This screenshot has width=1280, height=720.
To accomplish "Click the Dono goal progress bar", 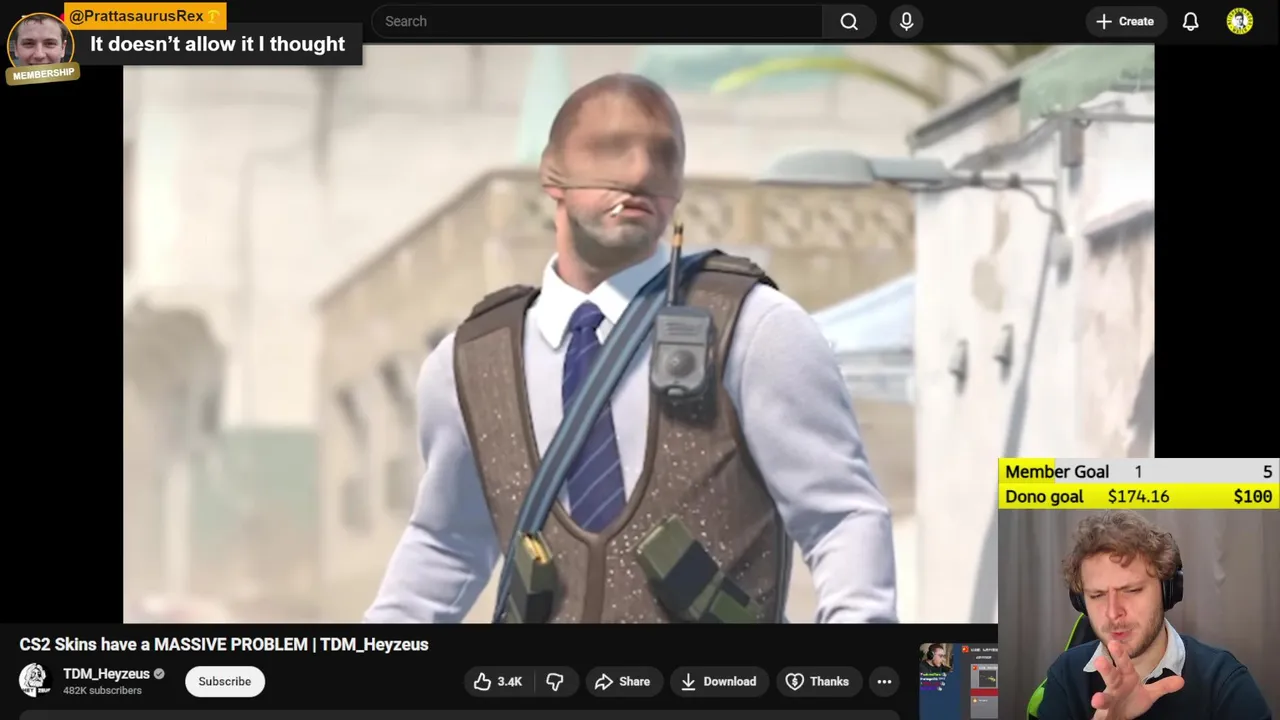I will coord(1139,496).
